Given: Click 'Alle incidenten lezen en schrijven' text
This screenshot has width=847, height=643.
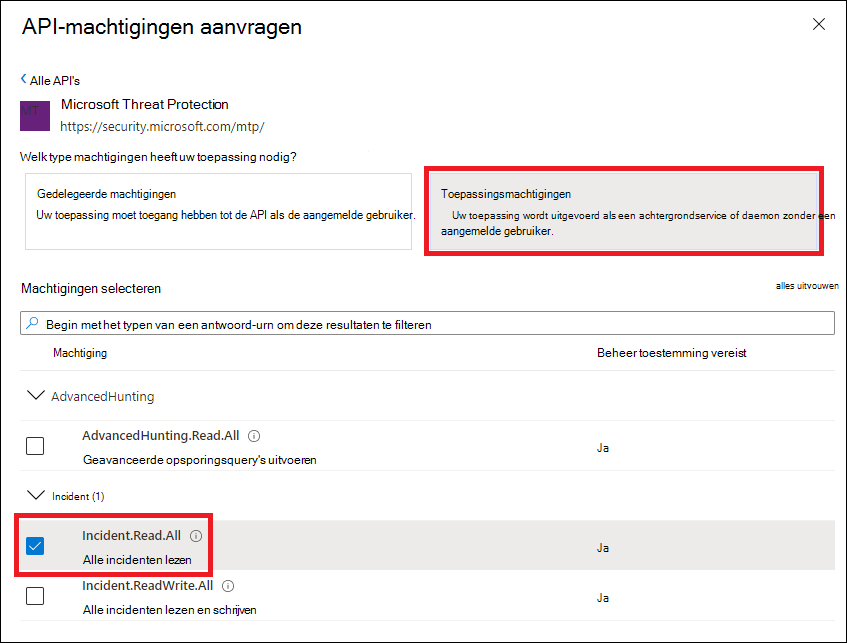Looking at the screenshot, I should (x=170, y=610).
